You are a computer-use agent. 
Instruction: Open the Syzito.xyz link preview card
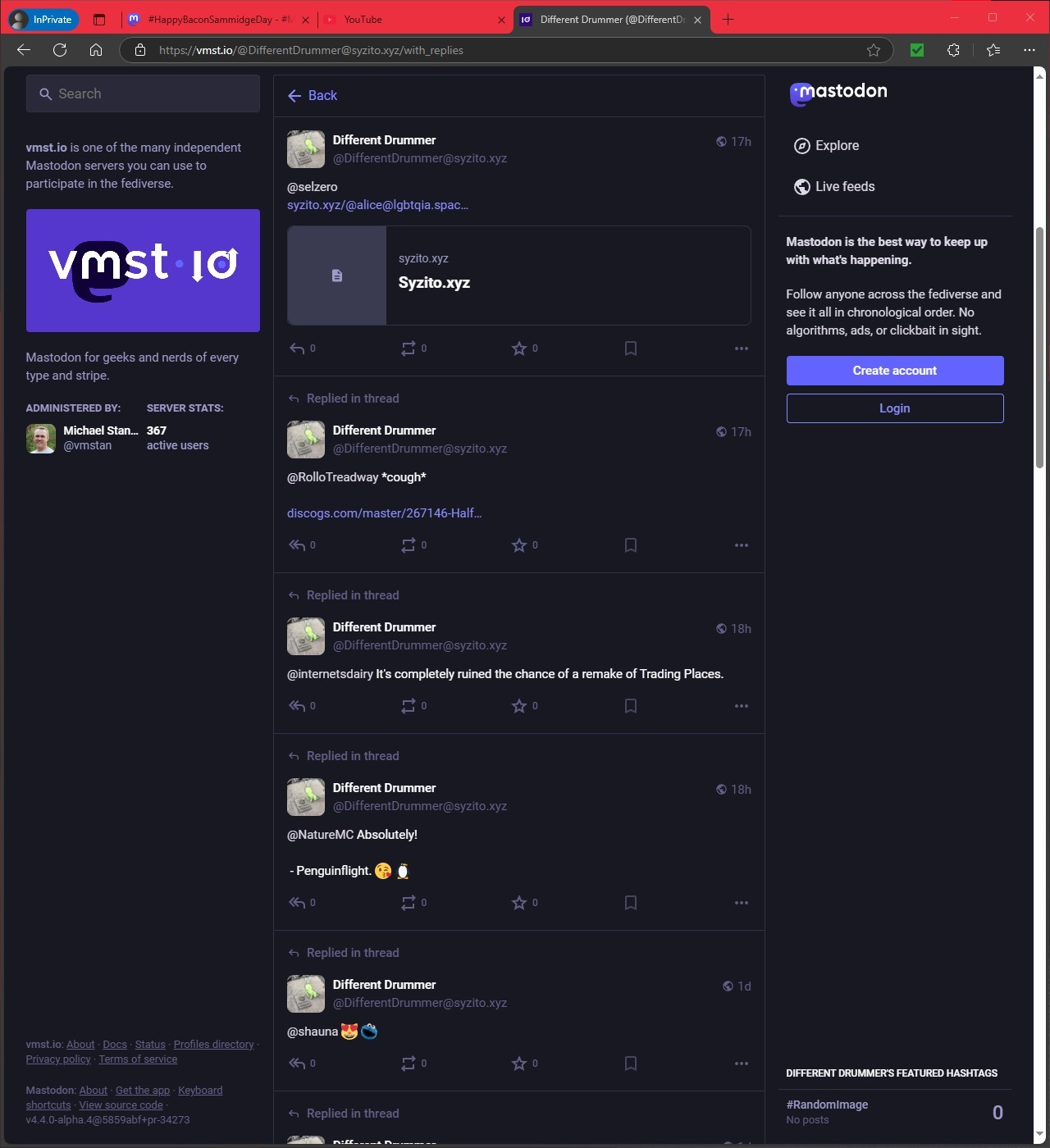pos(518,276)
